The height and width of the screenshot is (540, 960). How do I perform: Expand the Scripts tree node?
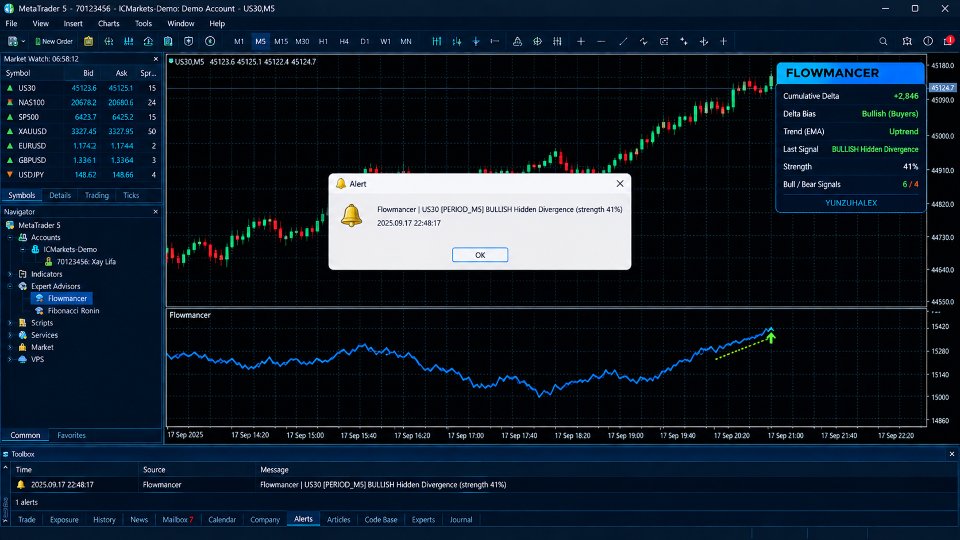[10, 323]
